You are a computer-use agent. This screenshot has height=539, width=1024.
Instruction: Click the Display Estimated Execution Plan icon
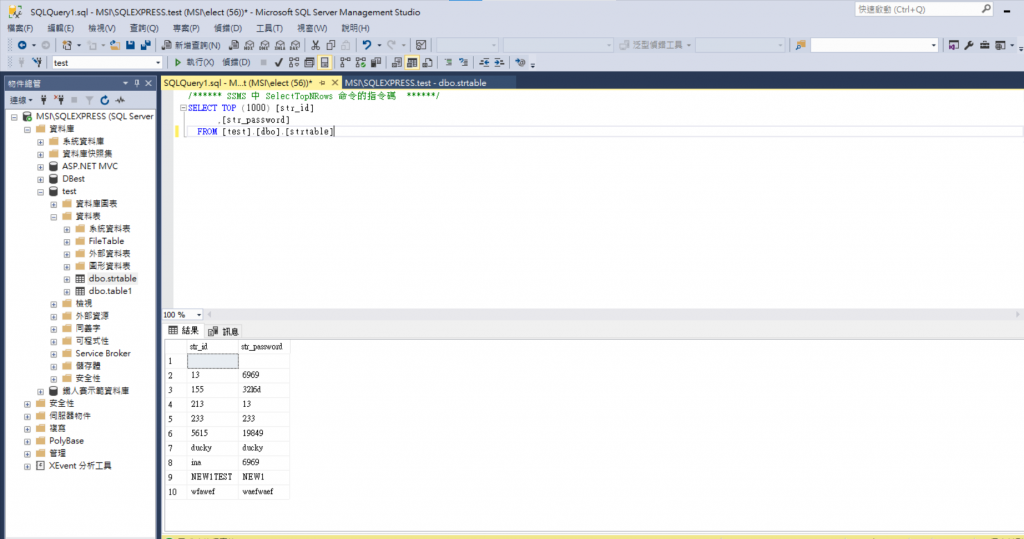[x=294, y=63]
